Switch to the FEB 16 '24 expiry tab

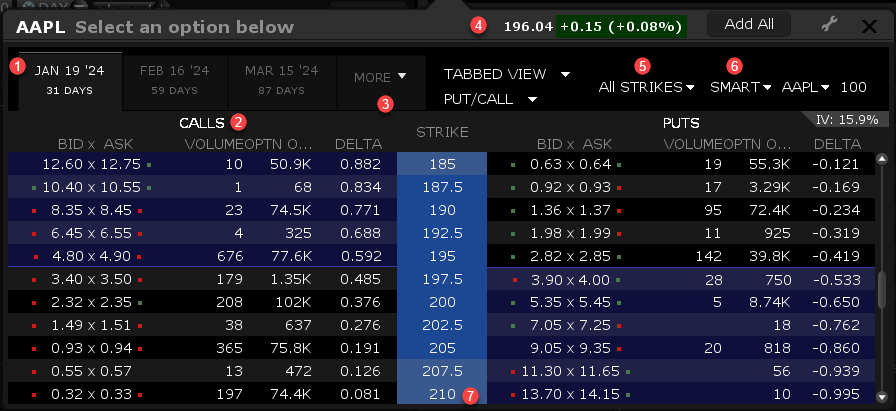click(175, 80)
